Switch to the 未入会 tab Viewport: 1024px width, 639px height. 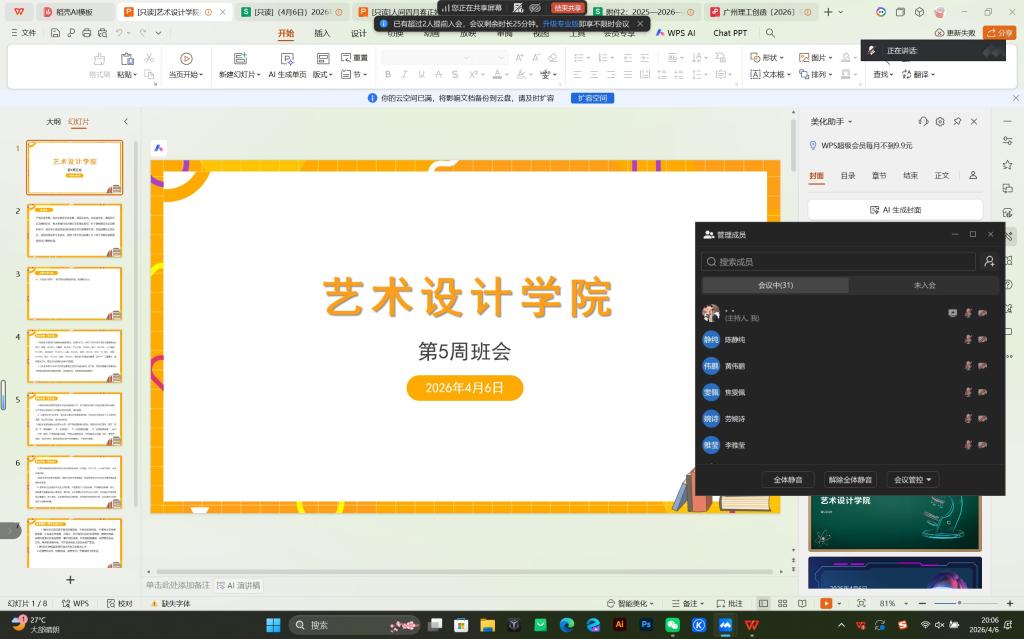tap(924, 286)
